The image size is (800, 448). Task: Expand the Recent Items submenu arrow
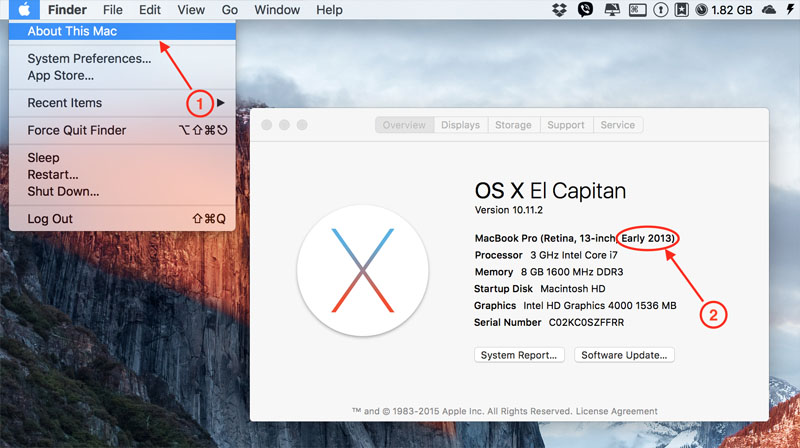220,103
